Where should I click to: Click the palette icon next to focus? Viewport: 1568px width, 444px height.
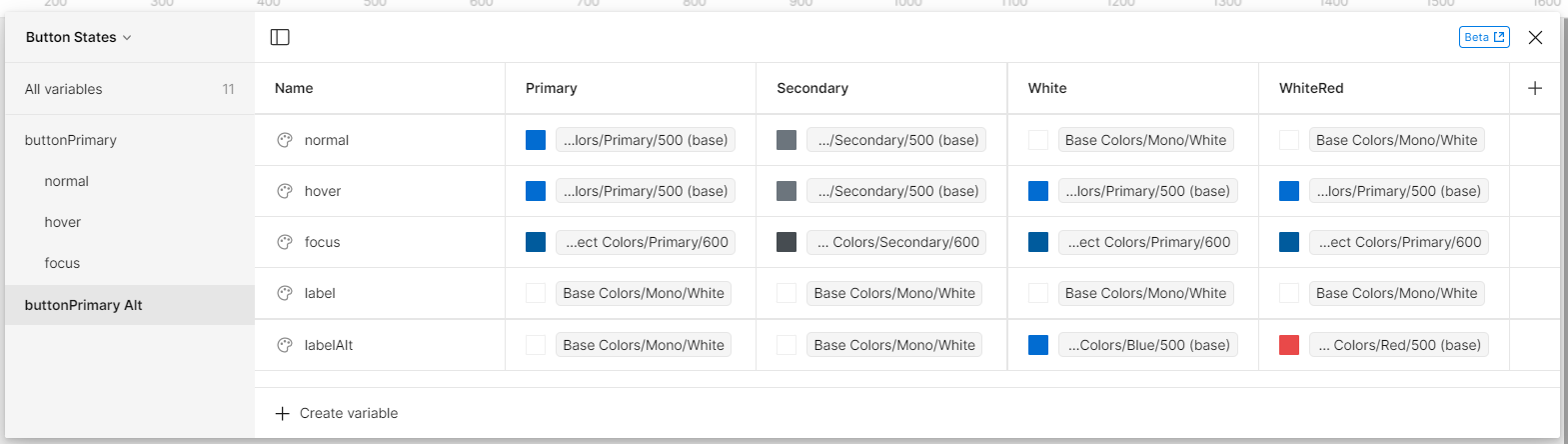click(x=285, y=242)
